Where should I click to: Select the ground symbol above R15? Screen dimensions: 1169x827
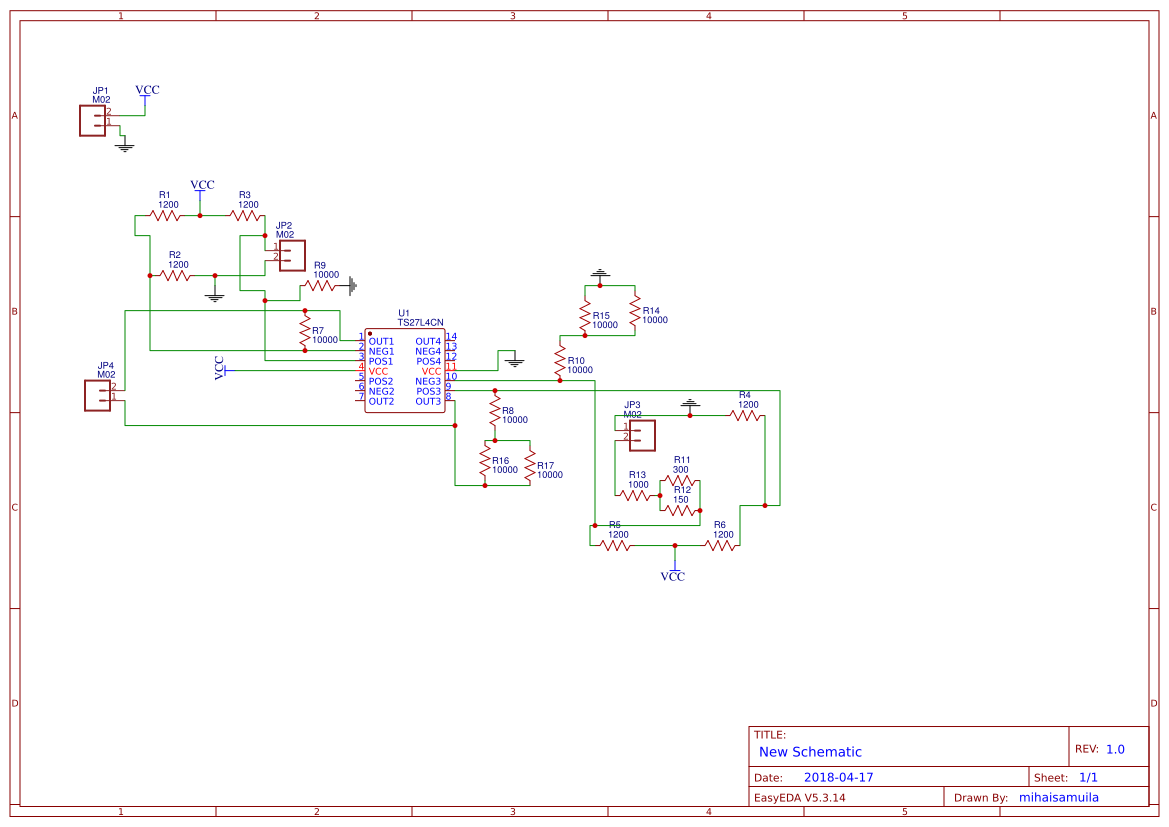tap(600, 272)
